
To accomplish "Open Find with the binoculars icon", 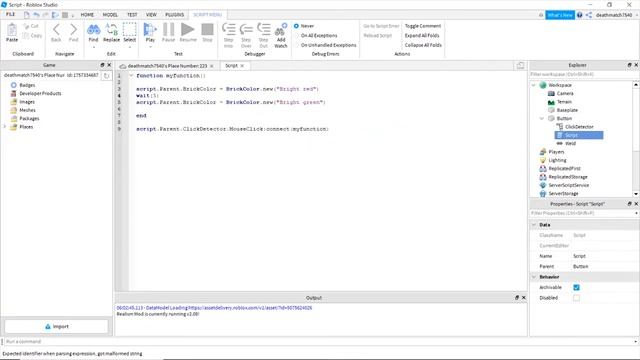I will (x=93, y=30).
